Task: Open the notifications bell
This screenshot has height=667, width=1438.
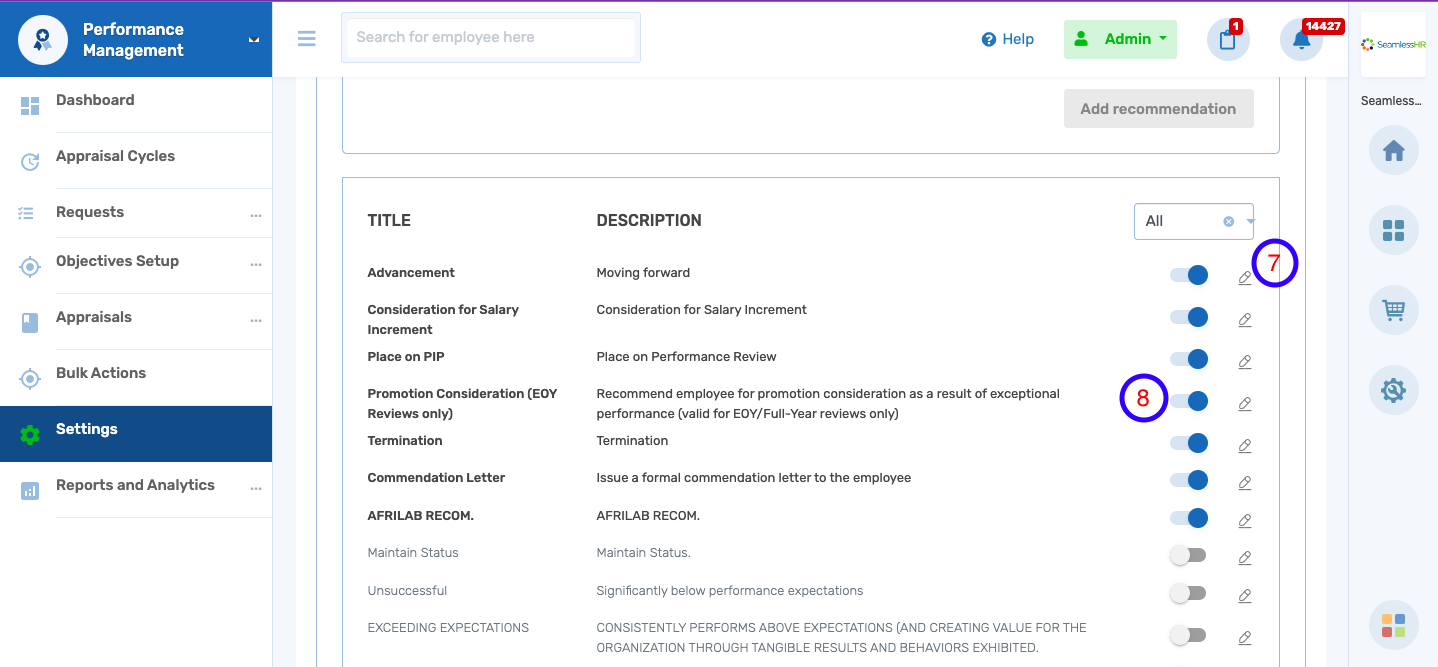Action: click(1301, 39)
